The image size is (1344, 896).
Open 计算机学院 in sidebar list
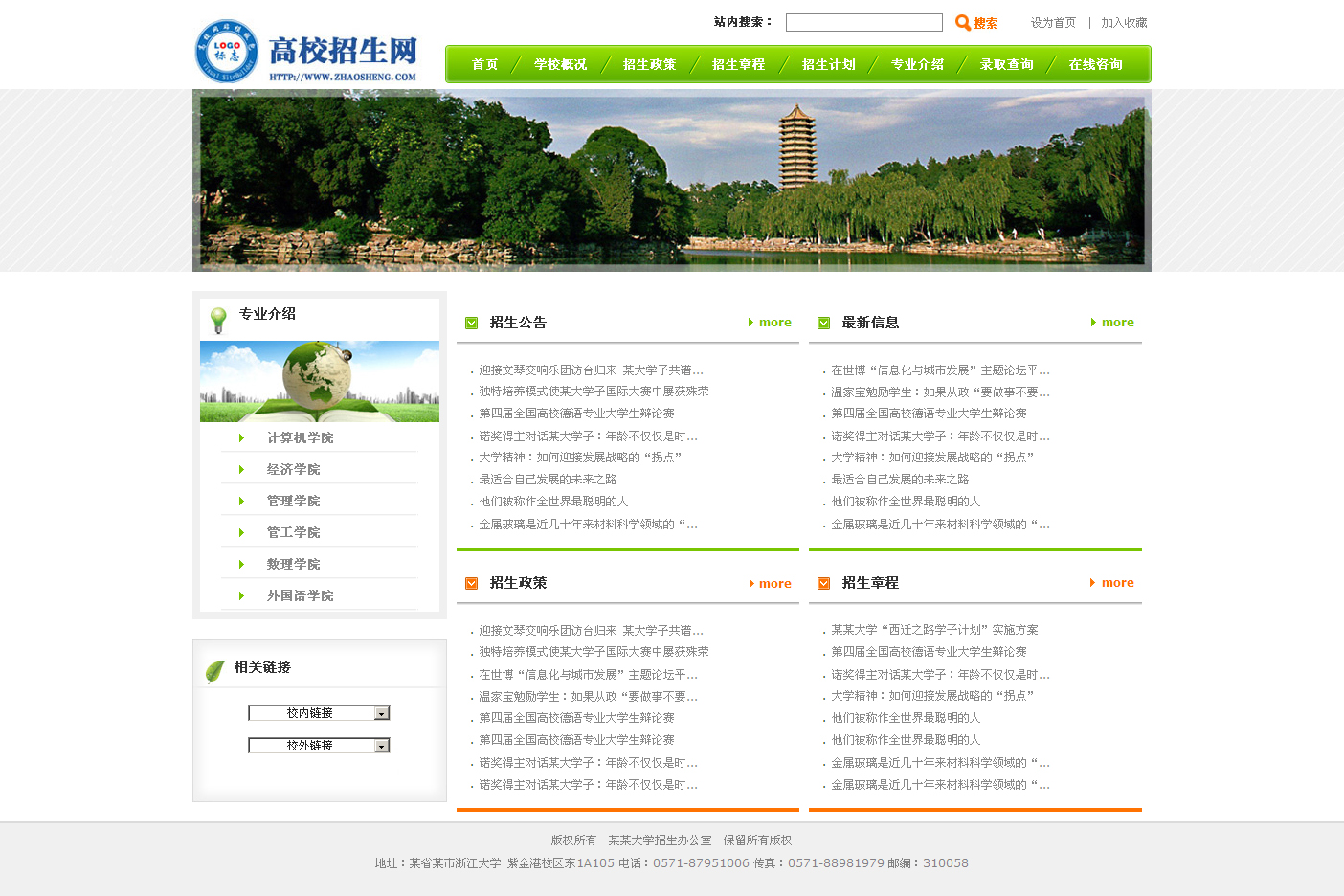click(300, 437)
